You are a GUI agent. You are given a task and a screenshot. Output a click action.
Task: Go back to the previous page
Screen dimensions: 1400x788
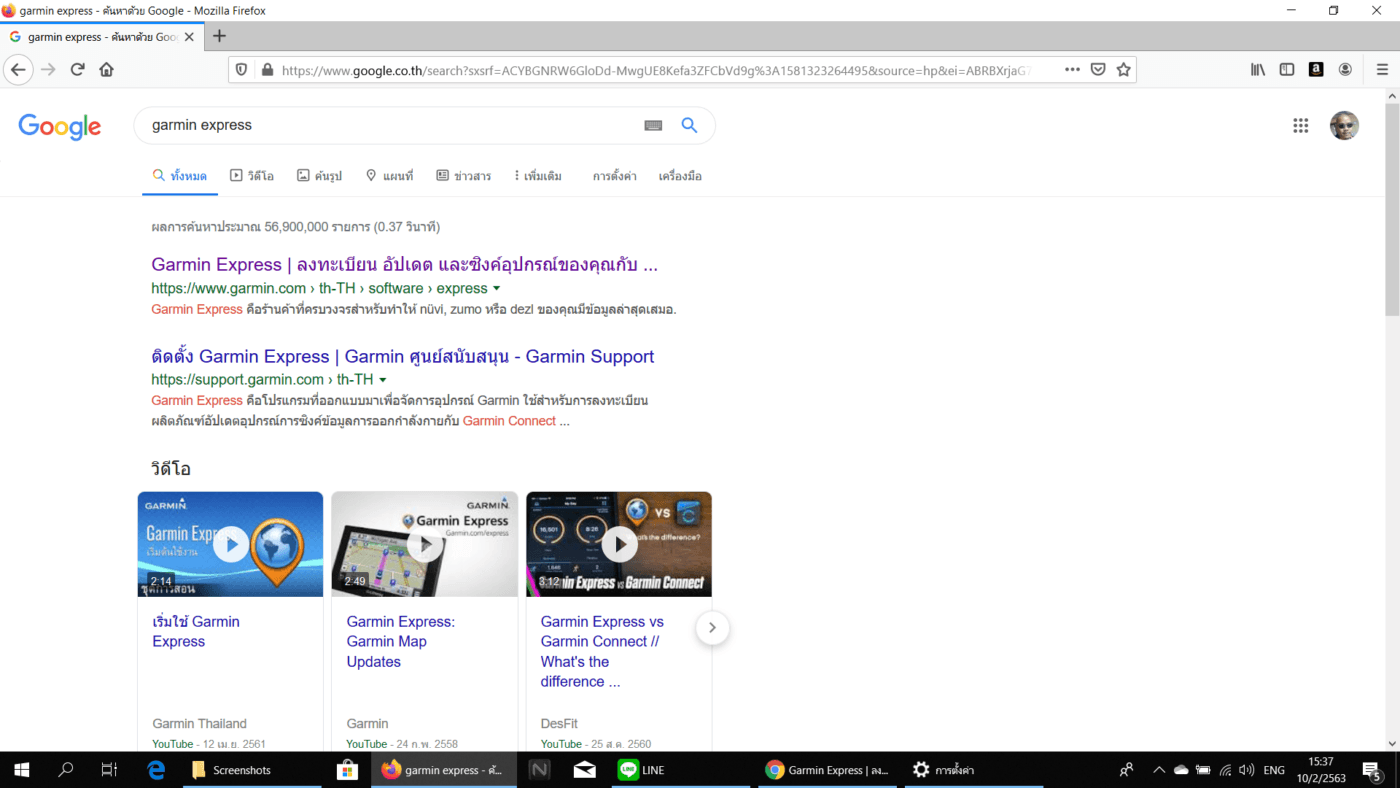pyautogui.click(x=18, y=70)
